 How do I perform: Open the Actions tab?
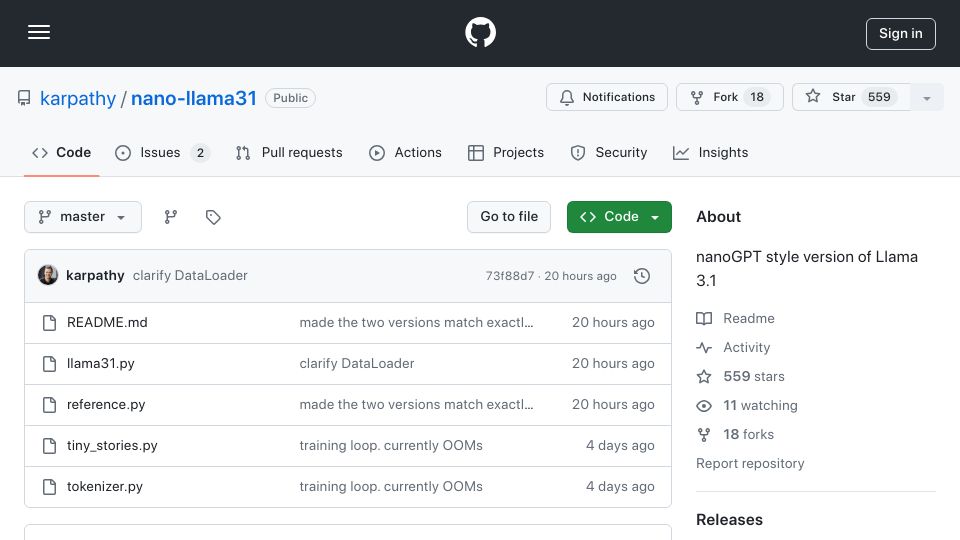[x=405, y=152]
